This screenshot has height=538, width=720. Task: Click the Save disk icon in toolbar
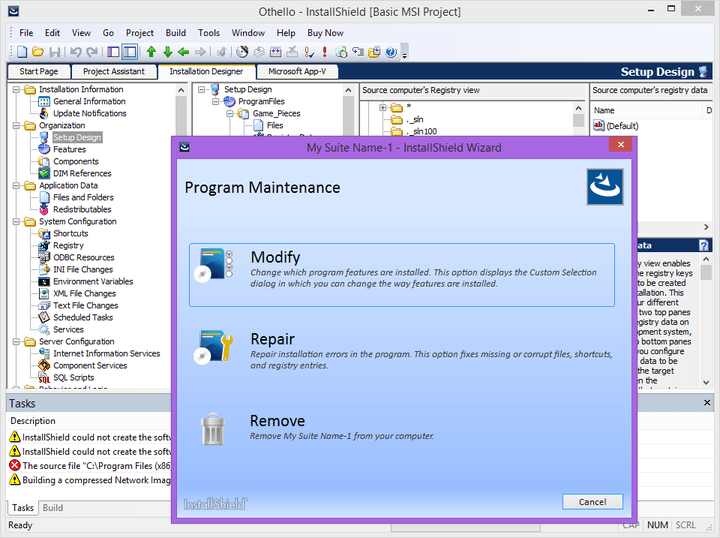[x=55, y=52]
